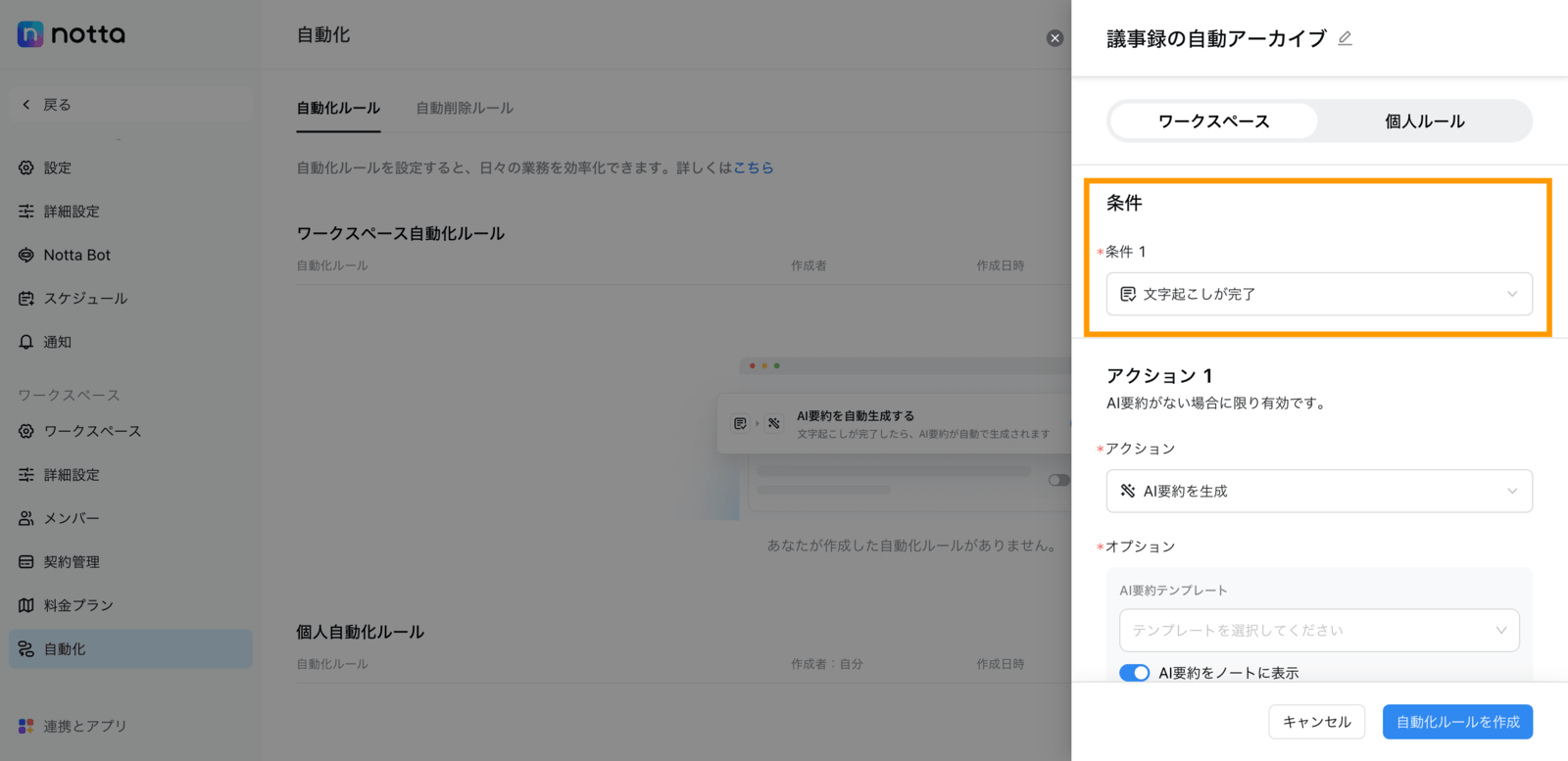Image resolution: width=1568 pixels, height=761 pixels.
Task: Open the こちら help link
Action: [754, 167]
